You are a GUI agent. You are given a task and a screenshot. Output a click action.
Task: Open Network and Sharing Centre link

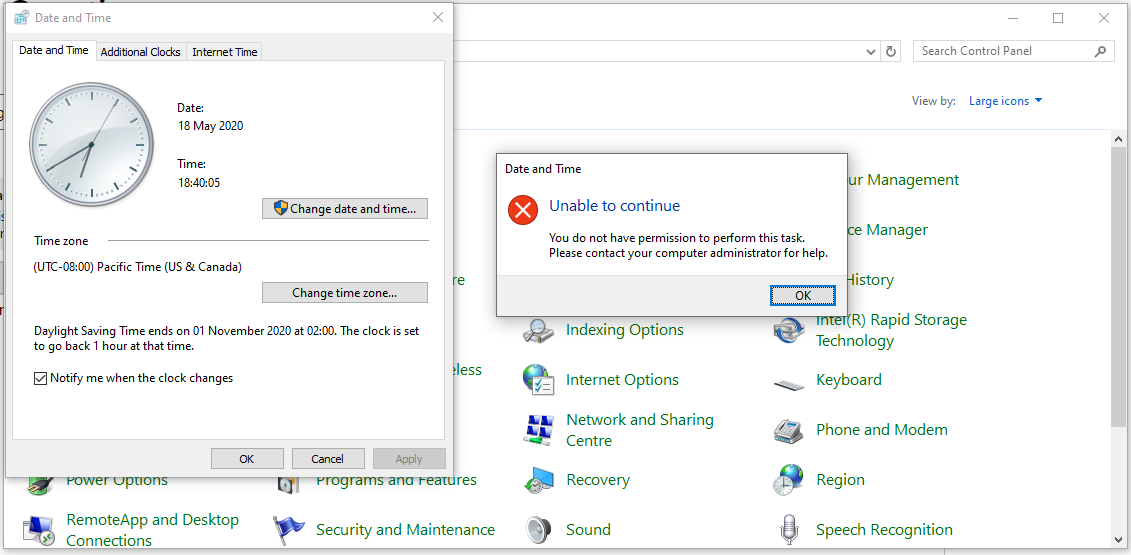(x=640, y=430)
